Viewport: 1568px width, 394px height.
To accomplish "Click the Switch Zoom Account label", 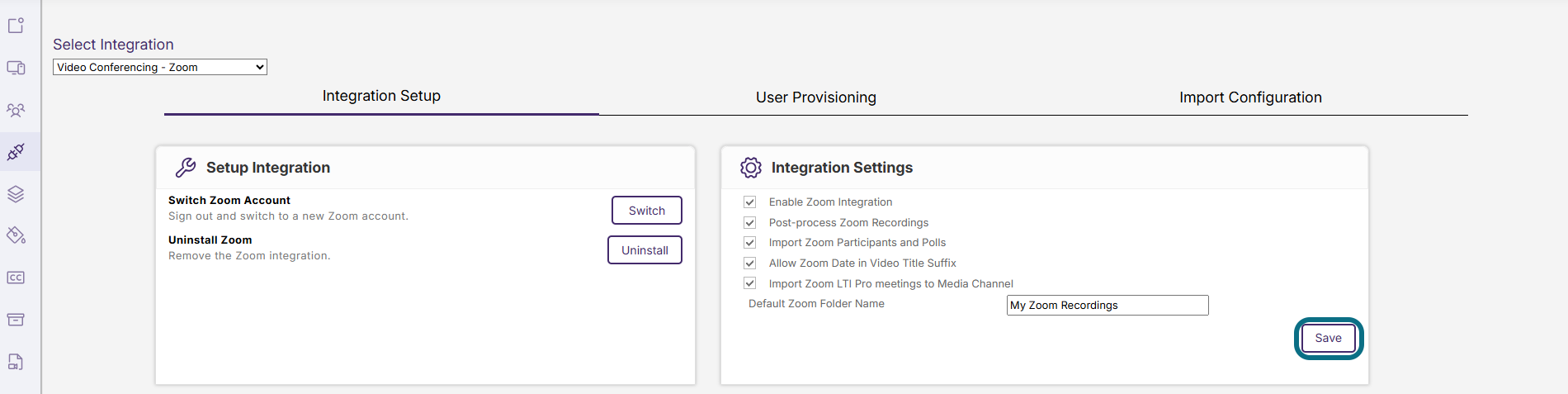I will click(229, 201).
